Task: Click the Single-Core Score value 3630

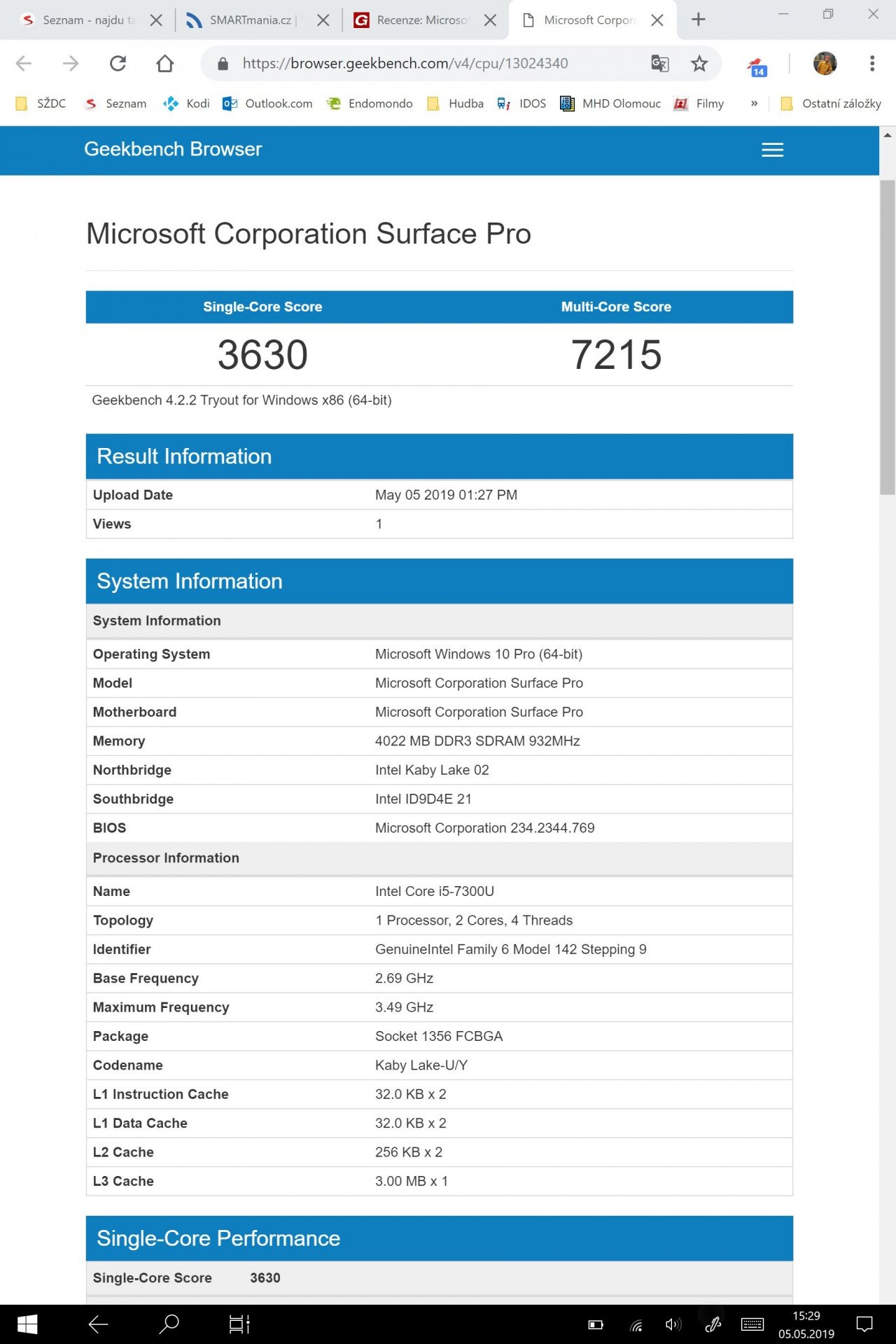Action: (262, 355)
